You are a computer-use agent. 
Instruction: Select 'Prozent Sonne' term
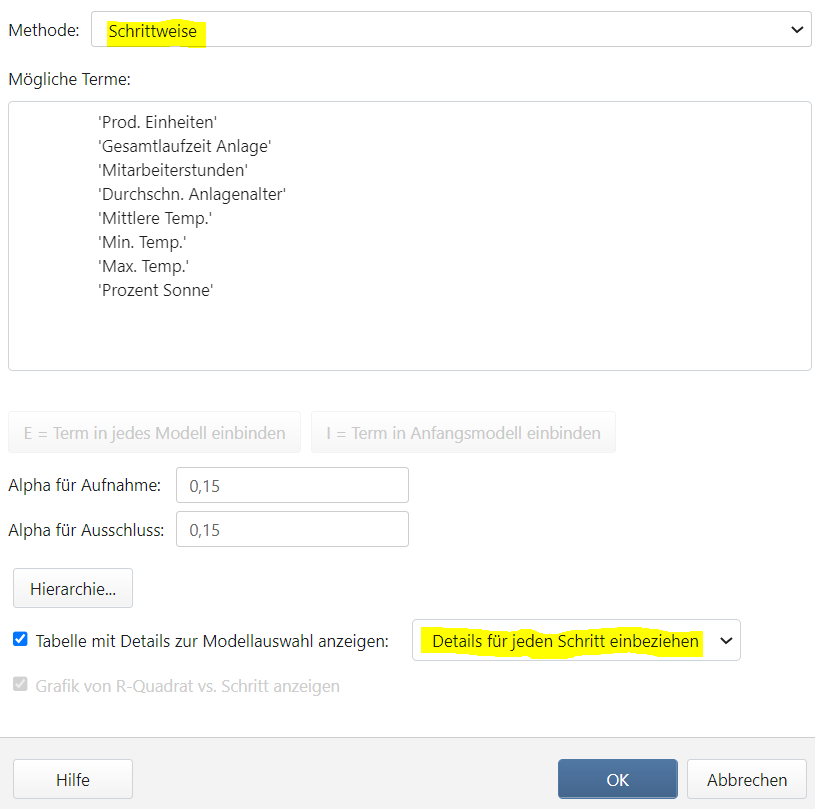[x=155, y=290]
